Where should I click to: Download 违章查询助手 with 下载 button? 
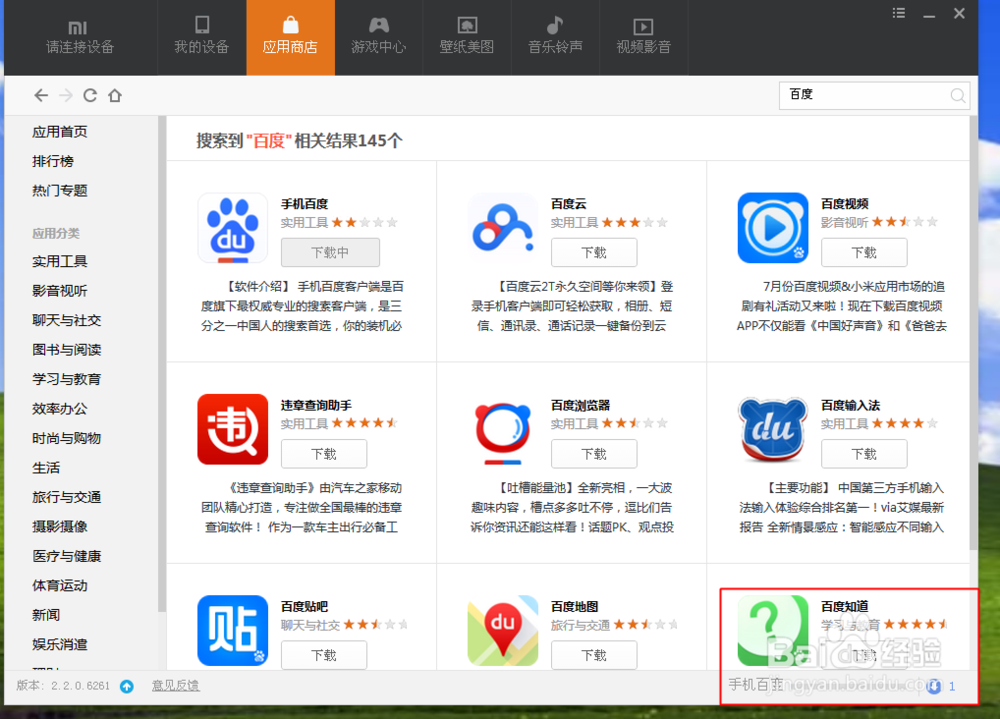(x=324, y=454)
